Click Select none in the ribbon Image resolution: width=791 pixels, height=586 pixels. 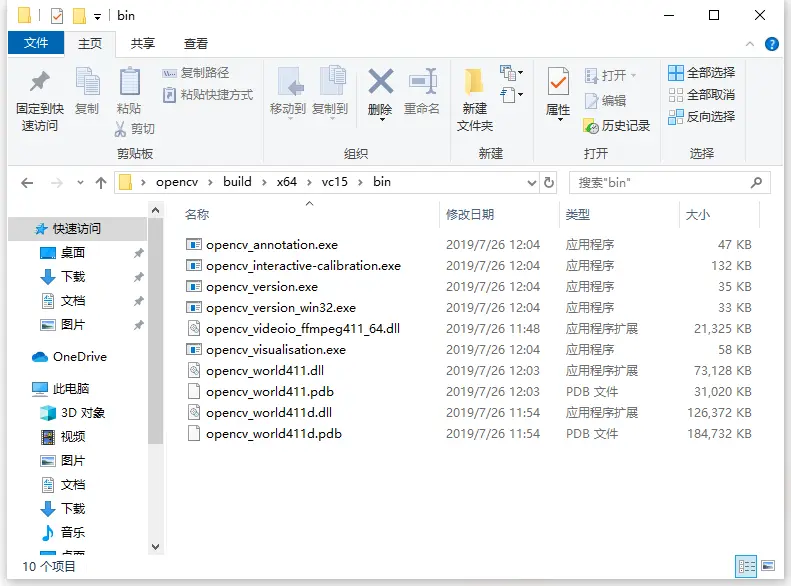point(702,95)
